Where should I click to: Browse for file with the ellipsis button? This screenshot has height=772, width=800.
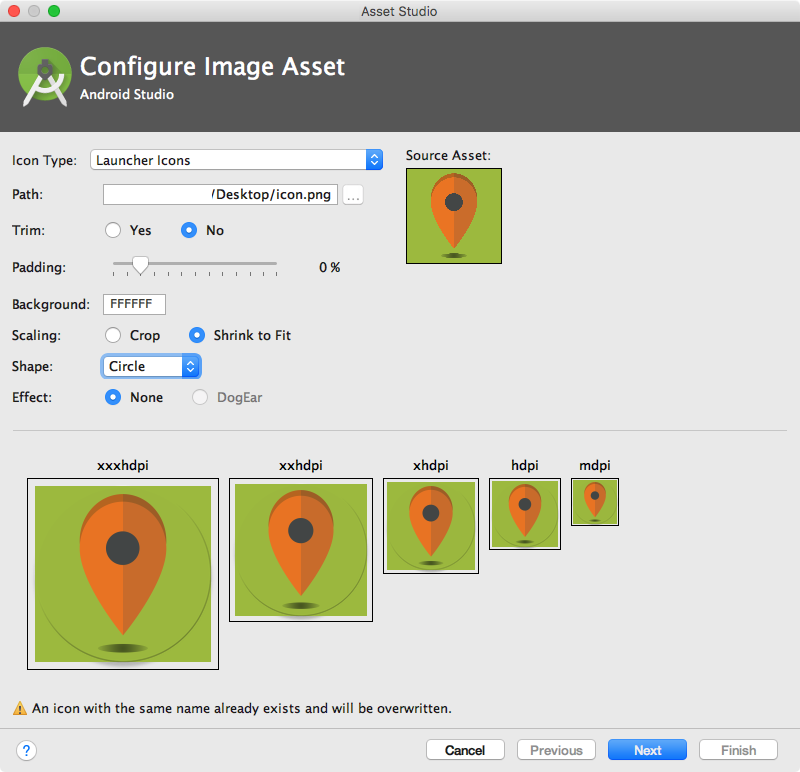point(353,195)
